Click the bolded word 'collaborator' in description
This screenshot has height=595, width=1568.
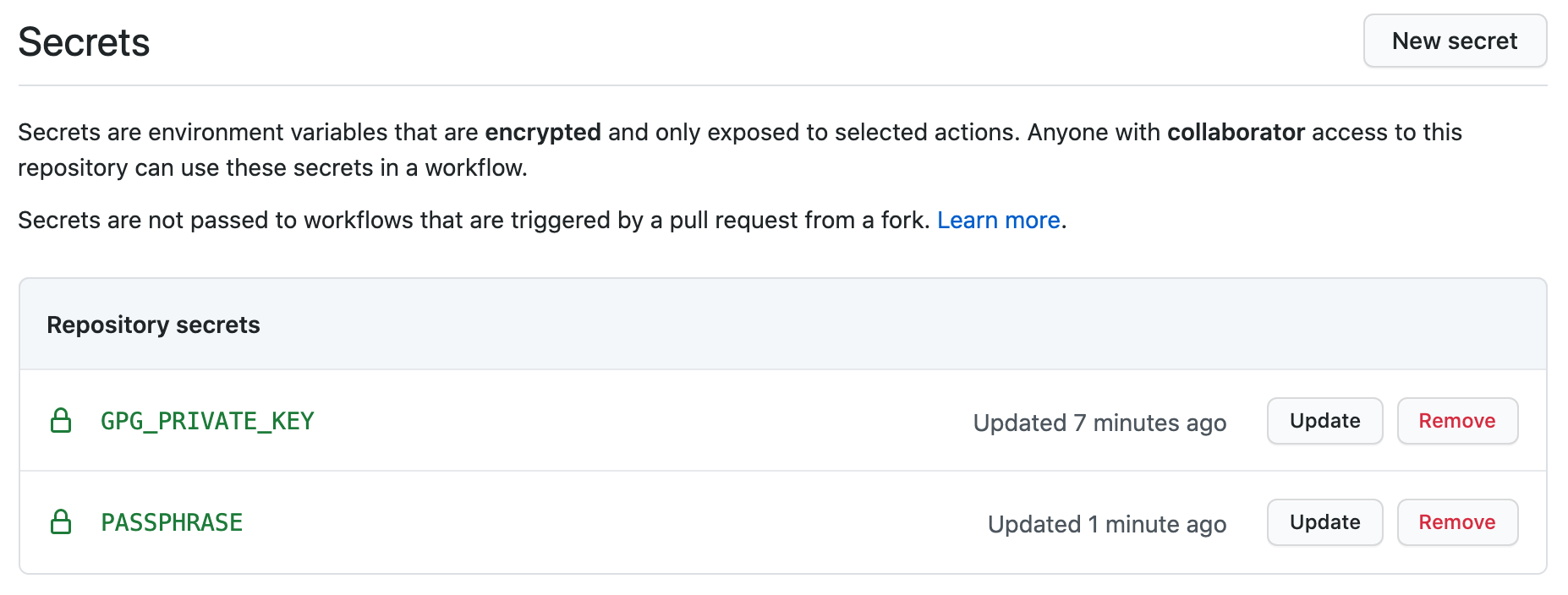[1236, 133]
